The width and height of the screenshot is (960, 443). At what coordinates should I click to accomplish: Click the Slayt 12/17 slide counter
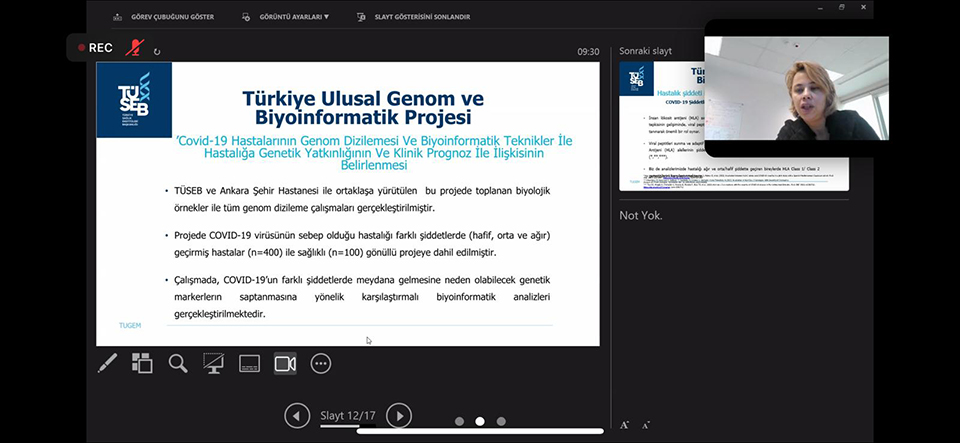(347, 416)
